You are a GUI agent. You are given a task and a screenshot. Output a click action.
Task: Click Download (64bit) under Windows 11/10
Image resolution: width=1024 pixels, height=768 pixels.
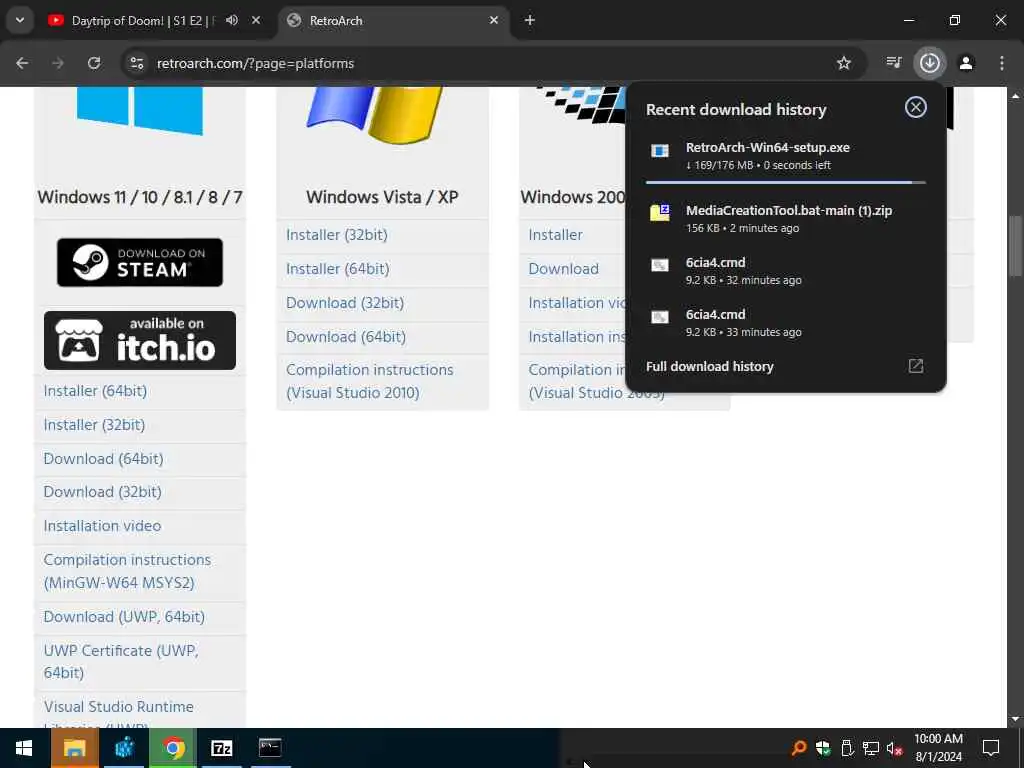pos(103,458)
